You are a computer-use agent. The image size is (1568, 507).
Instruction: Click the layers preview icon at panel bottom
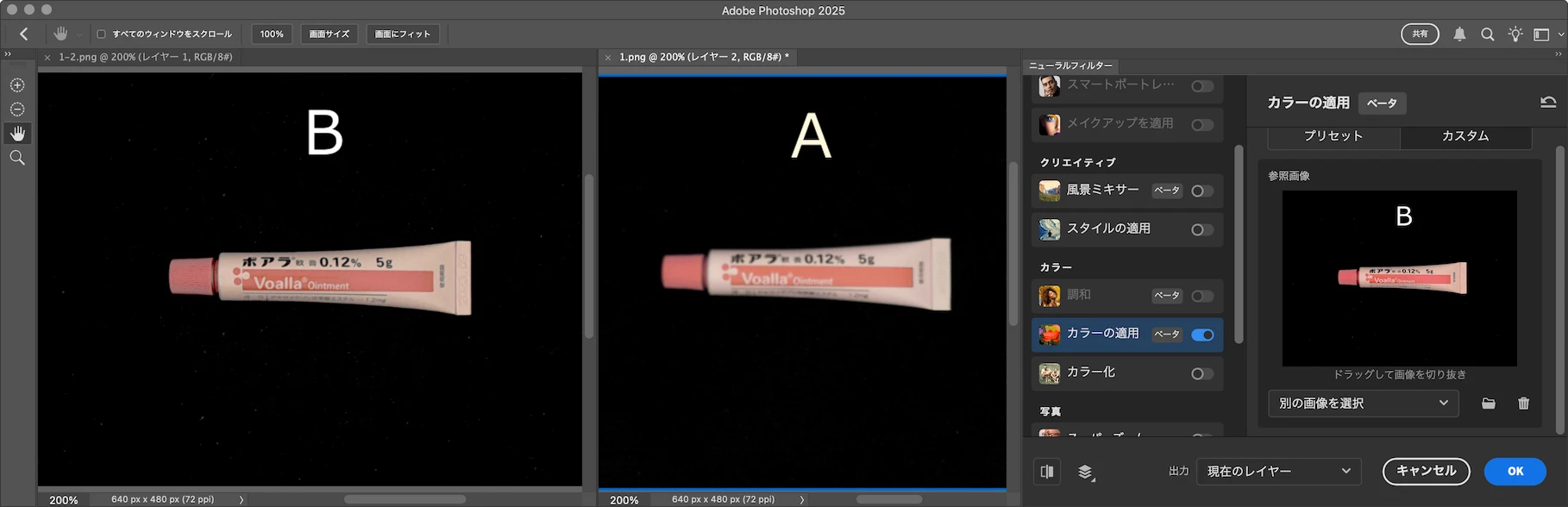(x=1086, y=472)
